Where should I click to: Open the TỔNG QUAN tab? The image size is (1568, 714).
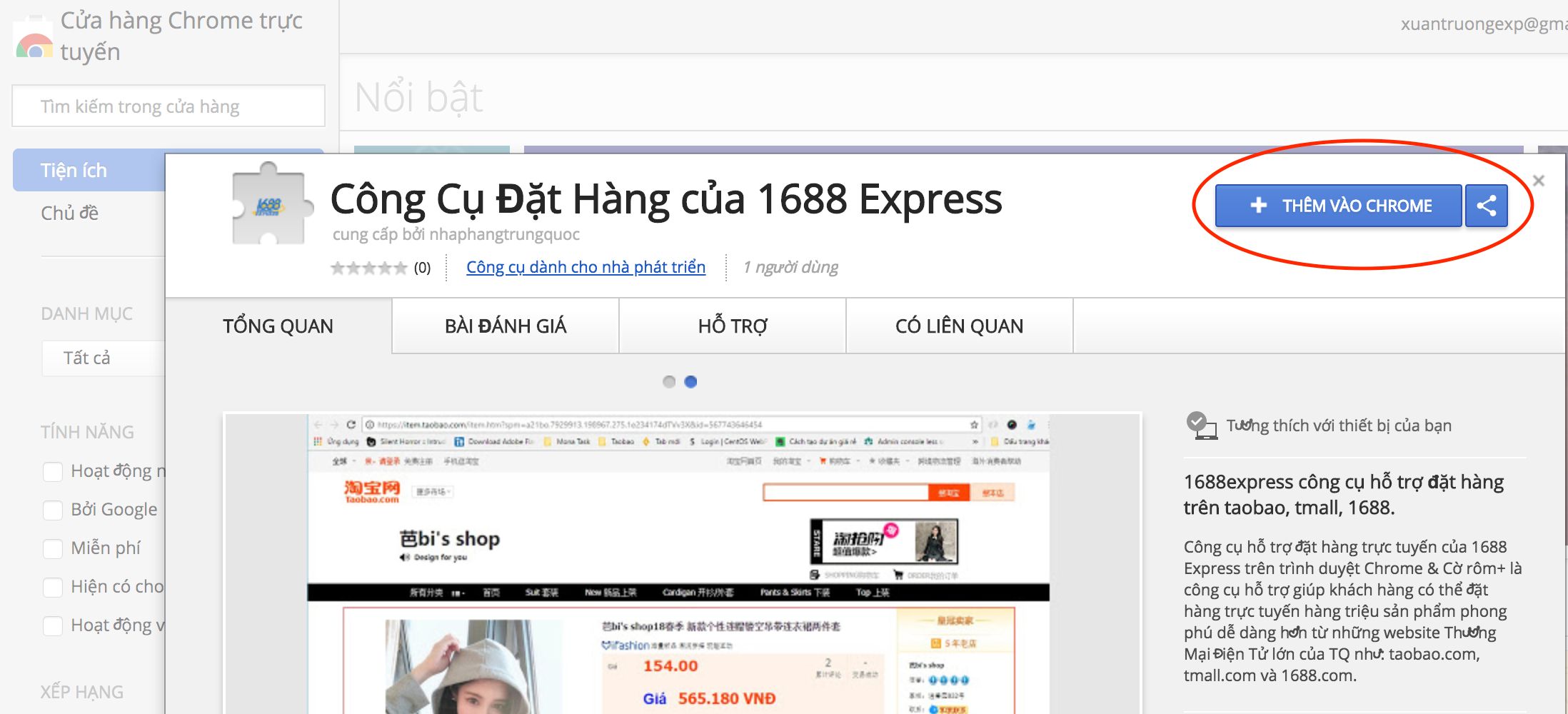[x=278, y=326]
